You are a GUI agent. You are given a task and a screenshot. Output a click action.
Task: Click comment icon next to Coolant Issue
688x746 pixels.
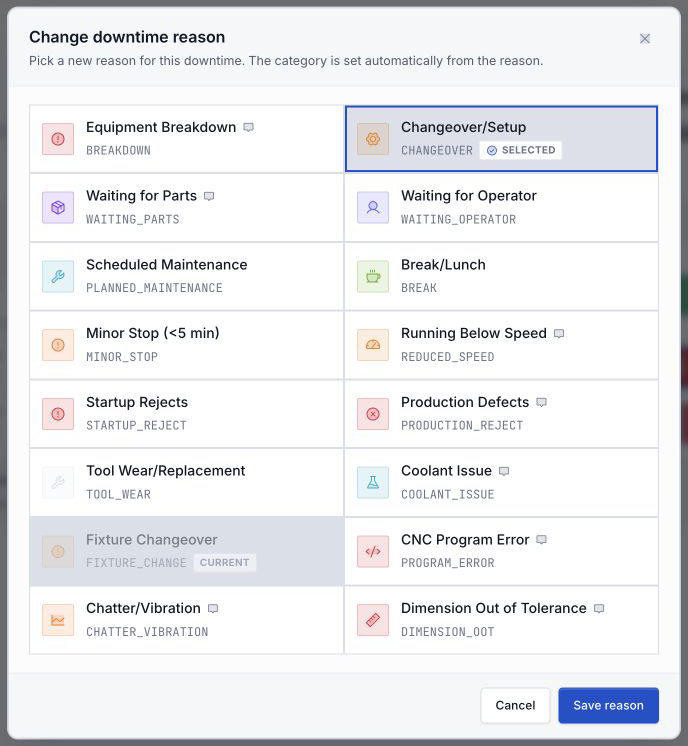click(504, 471)
